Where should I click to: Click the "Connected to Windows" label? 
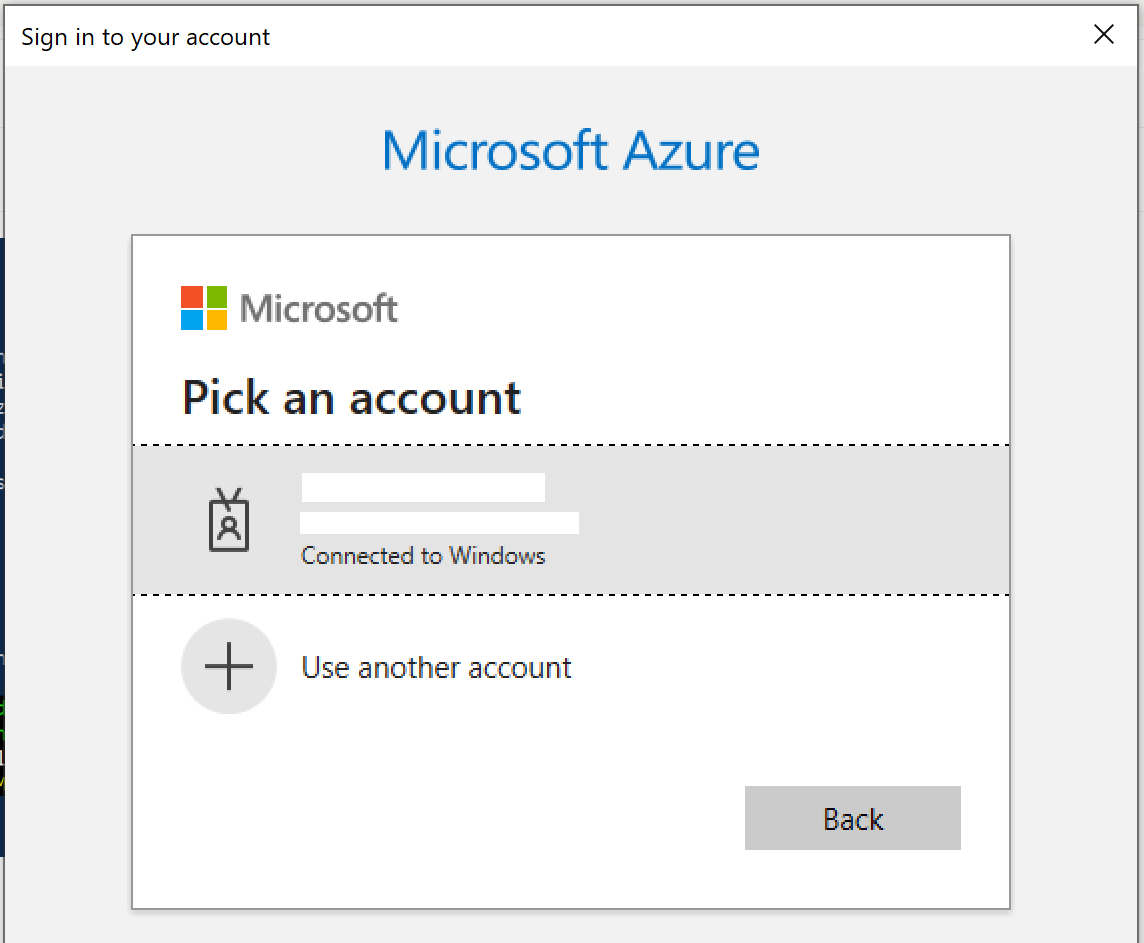(423, 556)
